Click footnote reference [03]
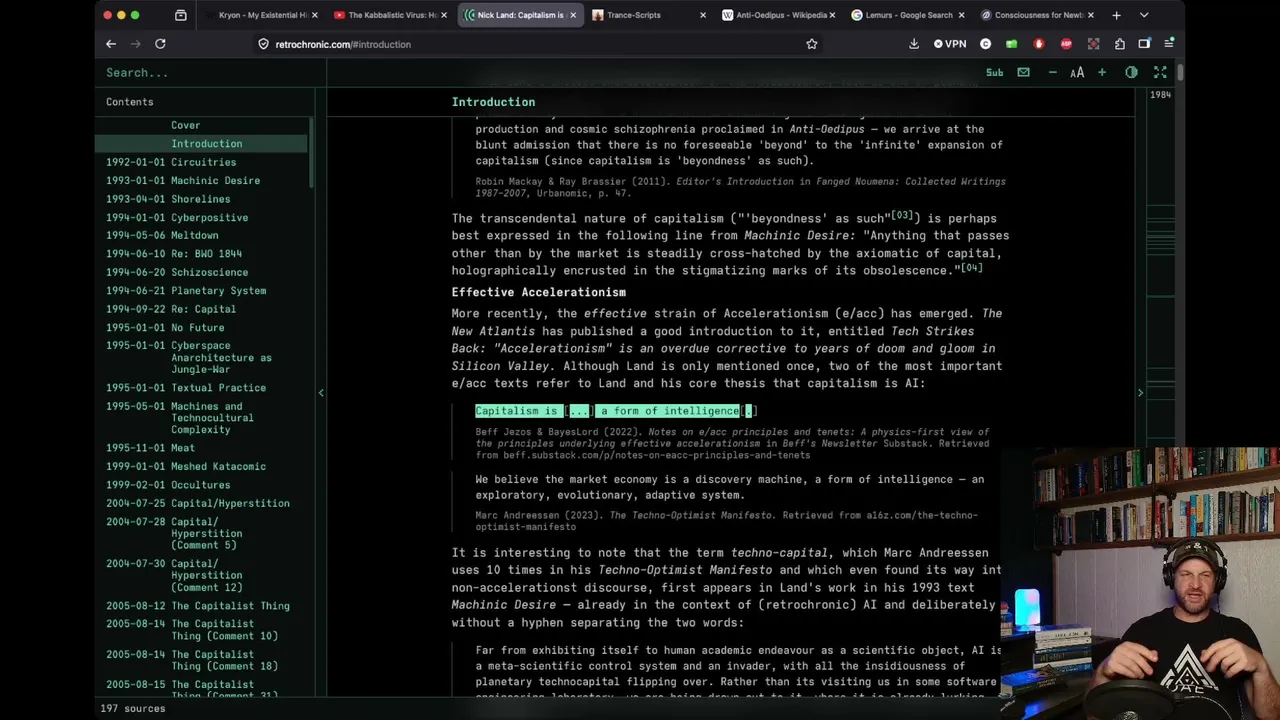Viewport: 1280px width, 720px height. pos(901,215)
